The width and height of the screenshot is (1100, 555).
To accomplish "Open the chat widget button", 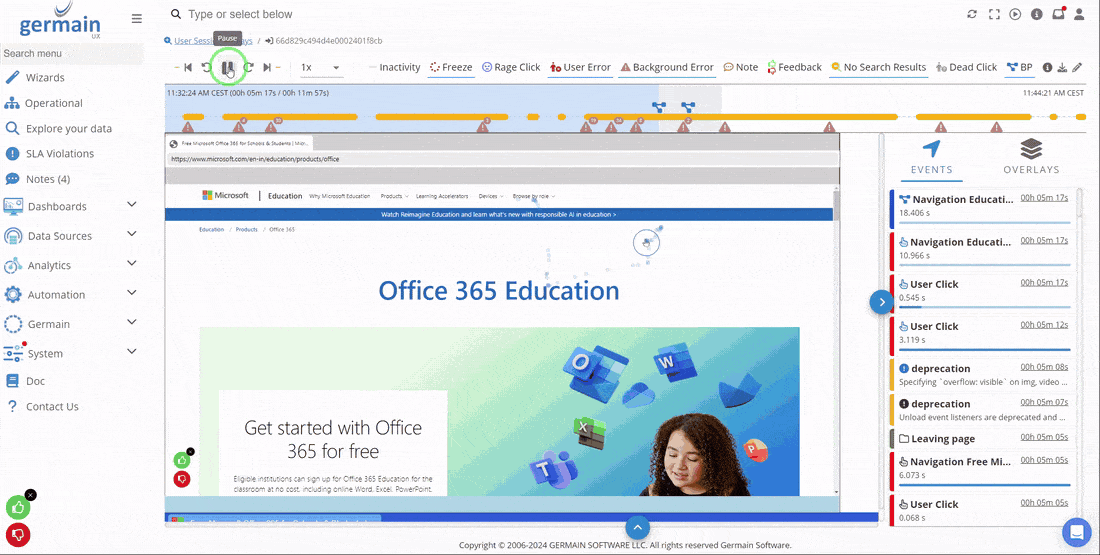I will coord(1076,532).
